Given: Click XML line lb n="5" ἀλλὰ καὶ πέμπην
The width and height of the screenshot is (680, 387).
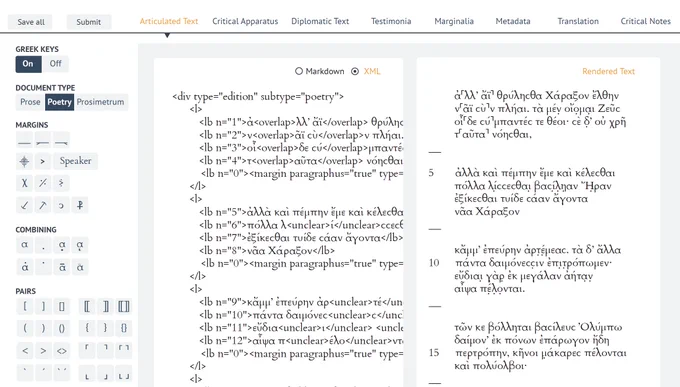Looking at the screenshot, I should coord(301,212).
